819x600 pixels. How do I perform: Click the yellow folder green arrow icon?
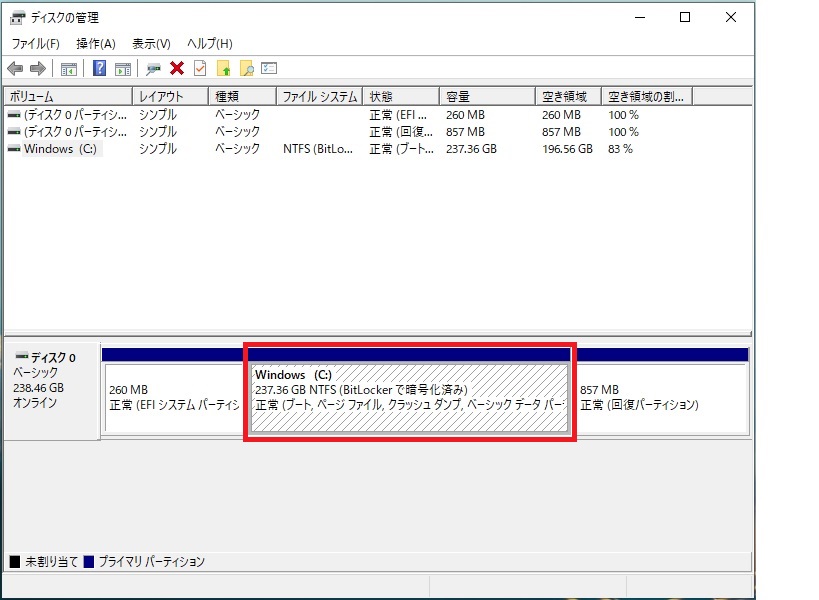point(223,69)
